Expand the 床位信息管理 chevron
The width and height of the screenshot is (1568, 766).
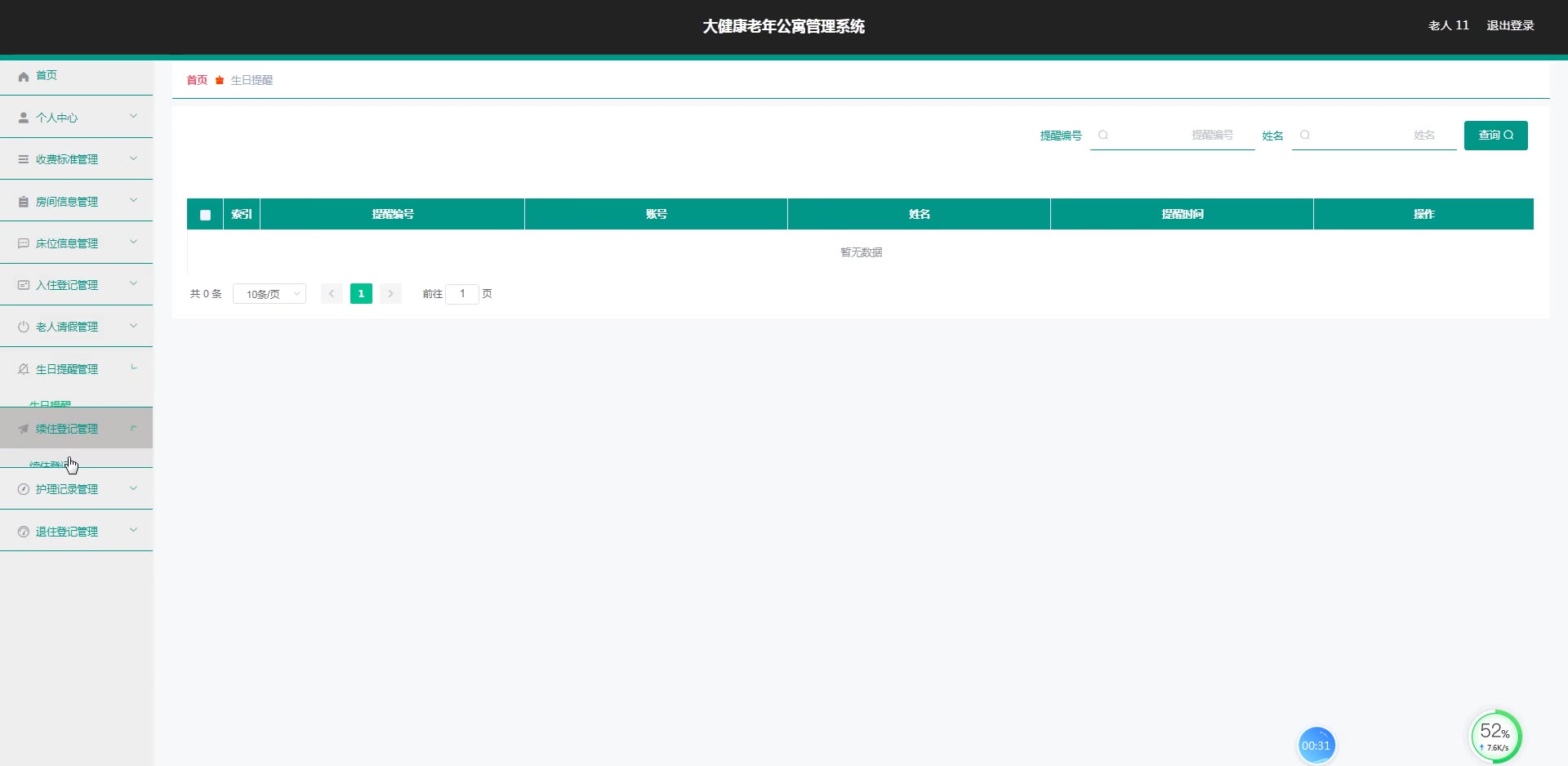[x=134, y=243]
